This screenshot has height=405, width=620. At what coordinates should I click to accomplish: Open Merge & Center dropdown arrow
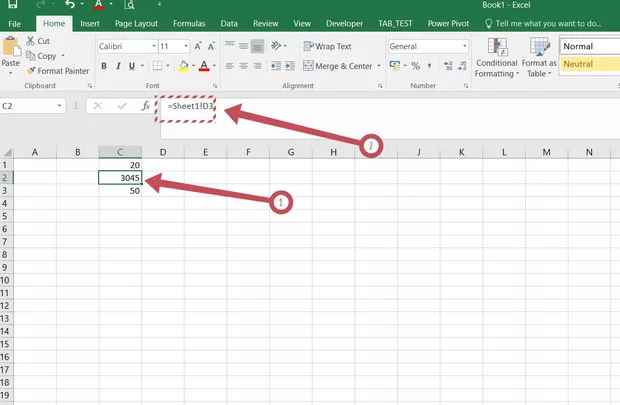click(x=379, y=66)
